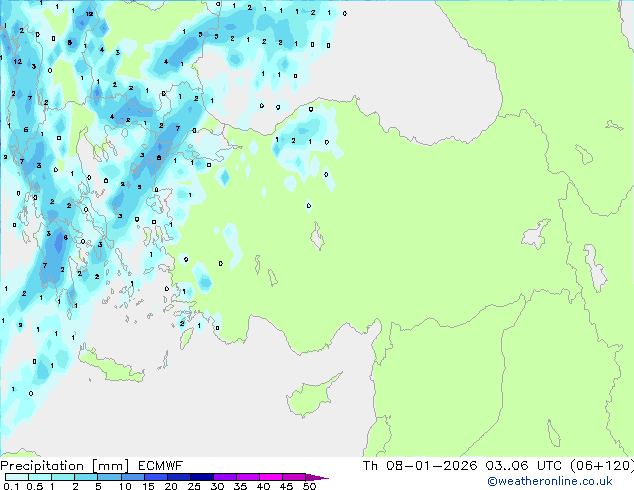Viewport: 634px width, 490px height.
Task: Select the 40–45 mm magenta legend swatch
Action: (271, 477)
